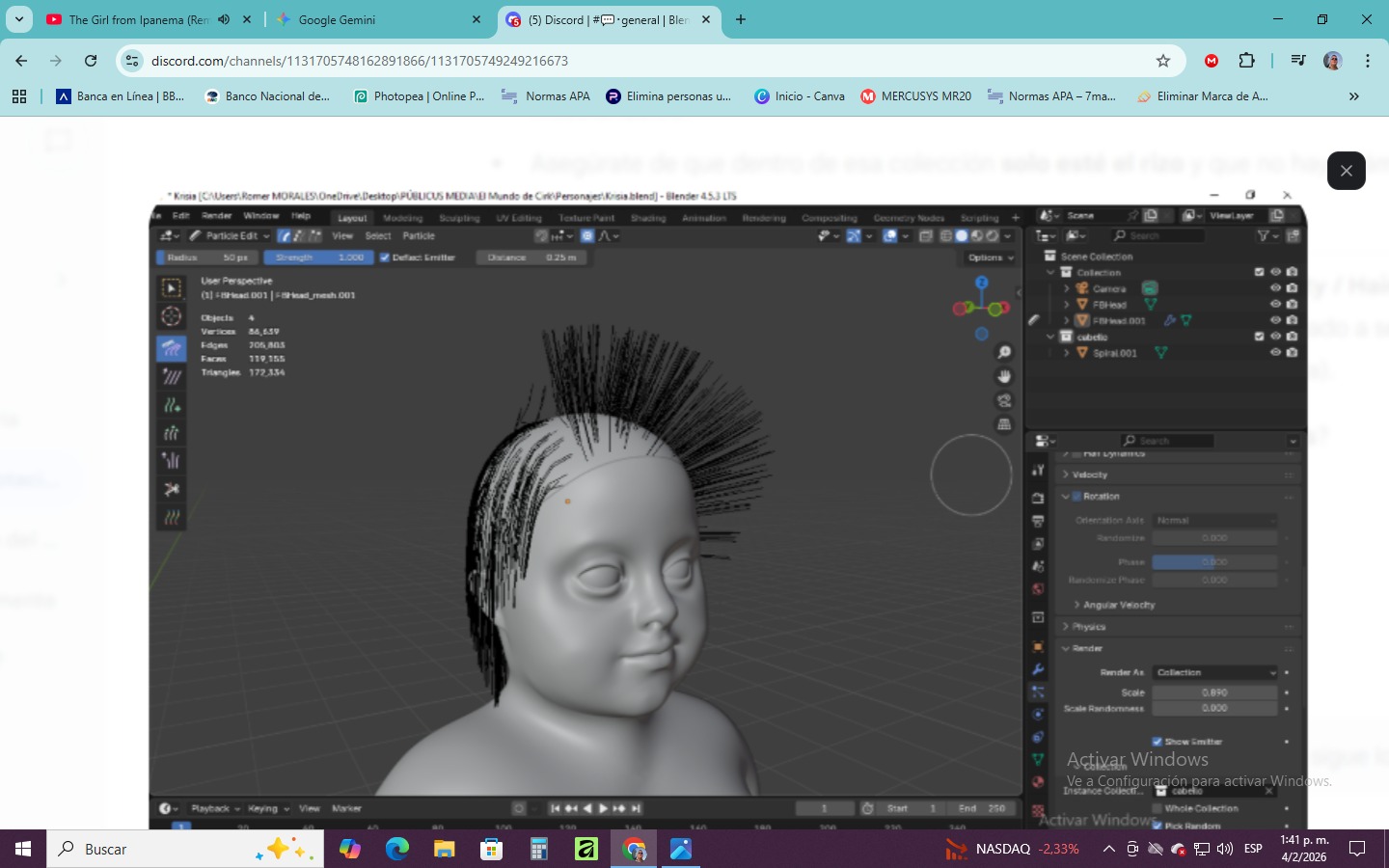Select the Comb particle brush tool

tap(172, 348)
